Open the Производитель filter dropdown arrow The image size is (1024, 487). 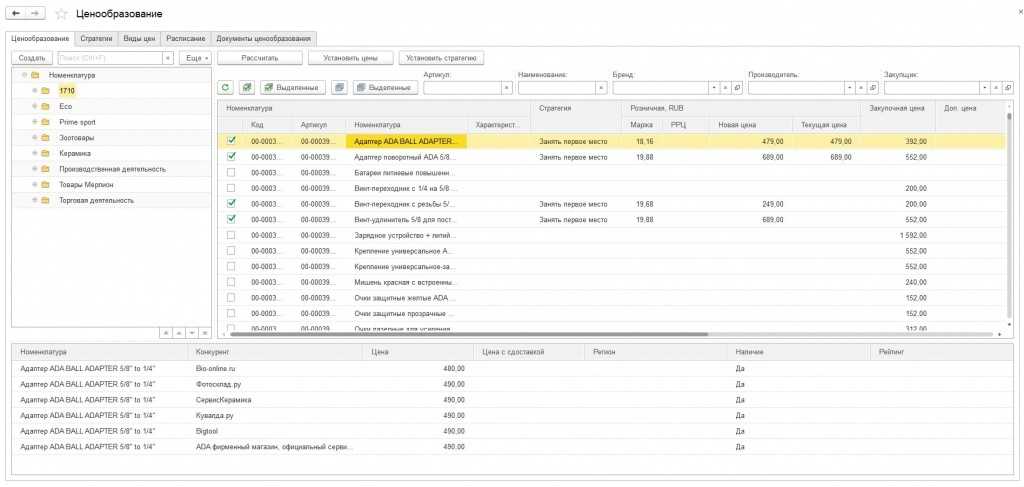[x=850, y=88]
